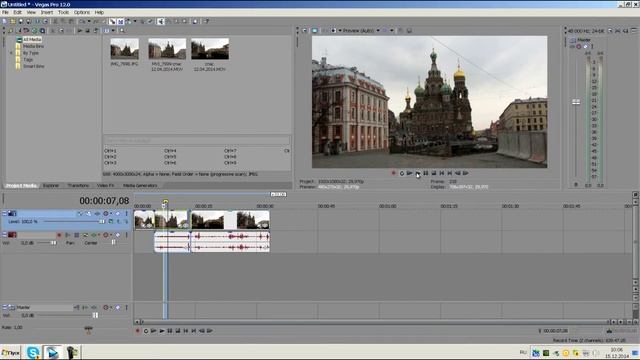Open project video properties in preview window
Image resolution: width=640 pixels, height=360 pixels.
(304, 31)
